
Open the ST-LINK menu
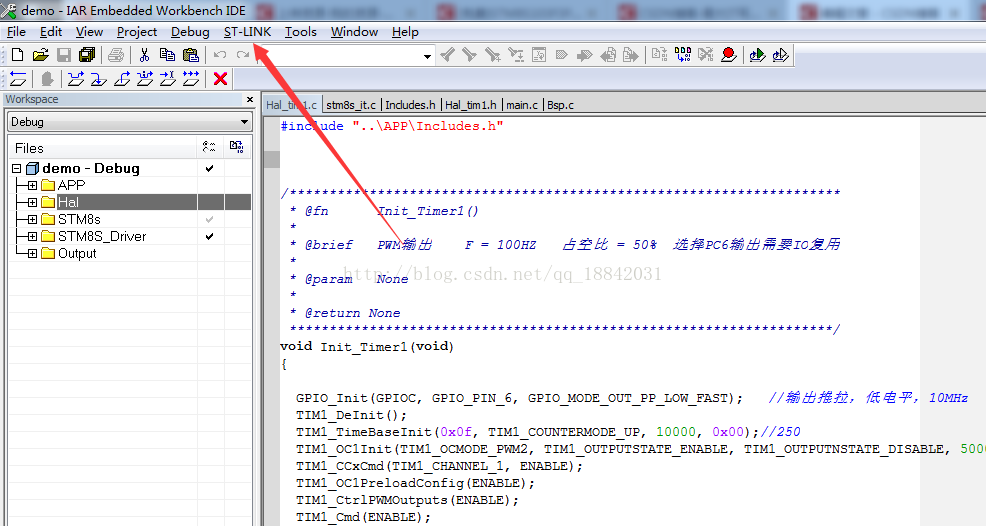[247, 31]
